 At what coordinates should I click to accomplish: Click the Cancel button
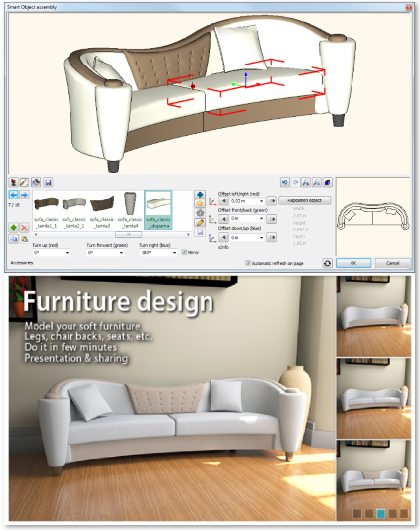pos(393,263)
